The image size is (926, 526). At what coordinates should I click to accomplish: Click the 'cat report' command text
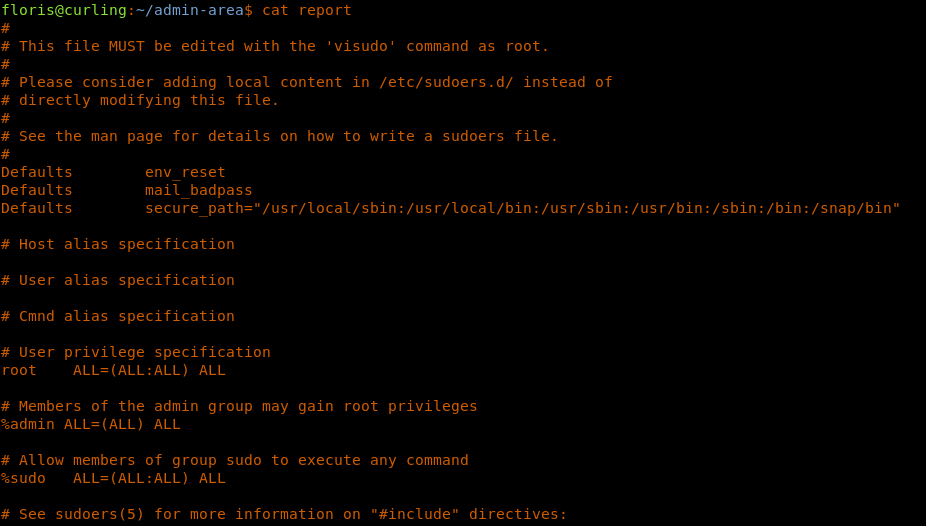(x=307, y=10)
